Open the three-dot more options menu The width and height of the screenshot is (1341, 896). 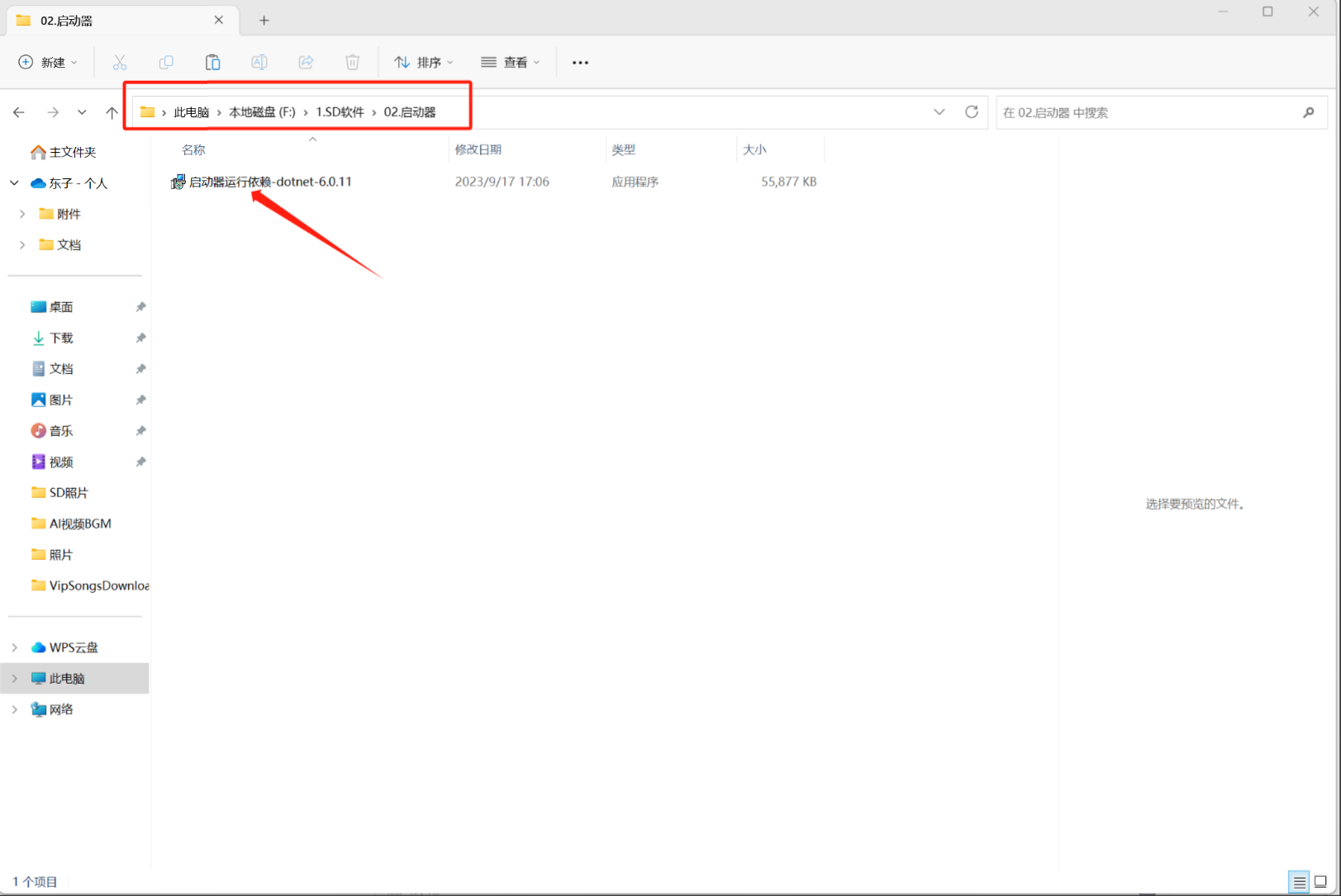[580, 63]
